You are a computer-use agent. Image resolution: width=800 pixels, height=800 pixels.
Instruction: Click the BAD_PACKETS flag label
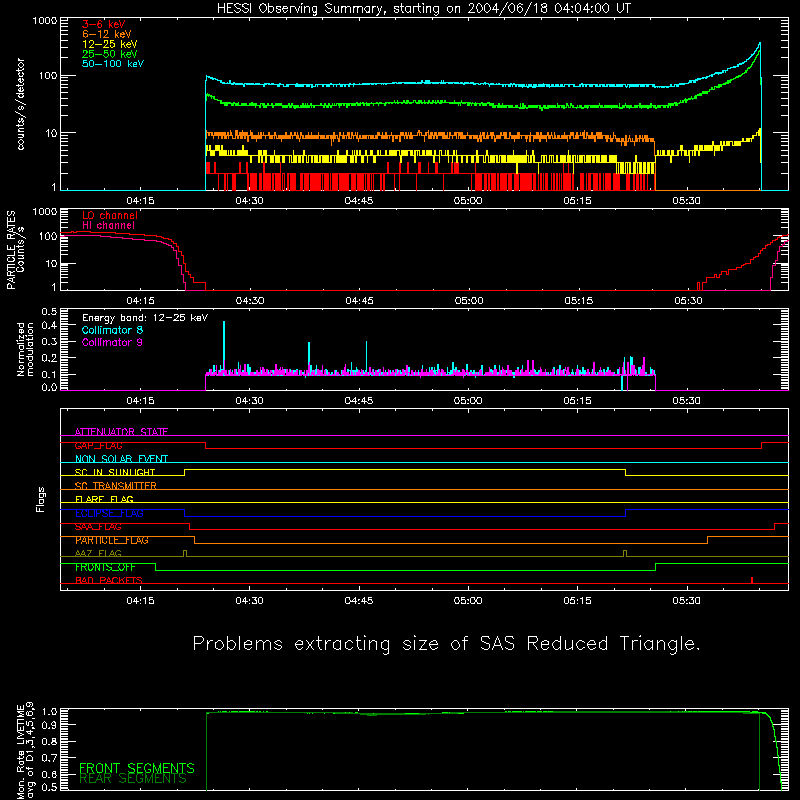click(109, 581)
